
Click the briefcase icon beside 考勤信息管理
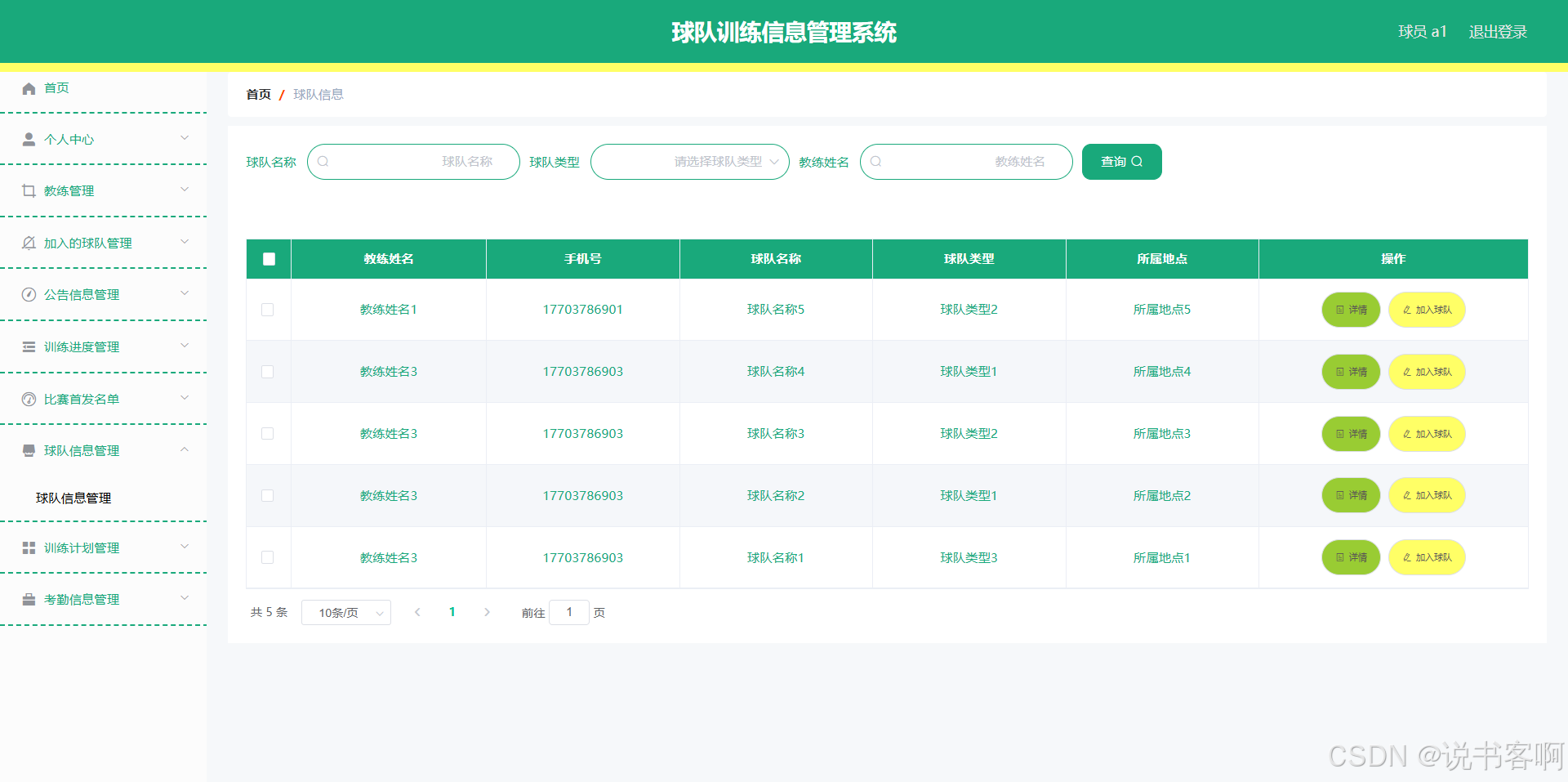pyautogui.click(x=29, y=600)
